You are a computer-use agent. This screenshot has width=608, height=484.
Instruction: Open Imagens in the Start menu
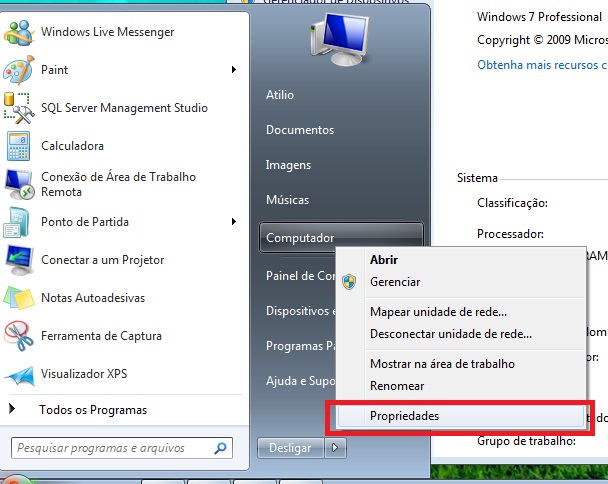[288, 165]
